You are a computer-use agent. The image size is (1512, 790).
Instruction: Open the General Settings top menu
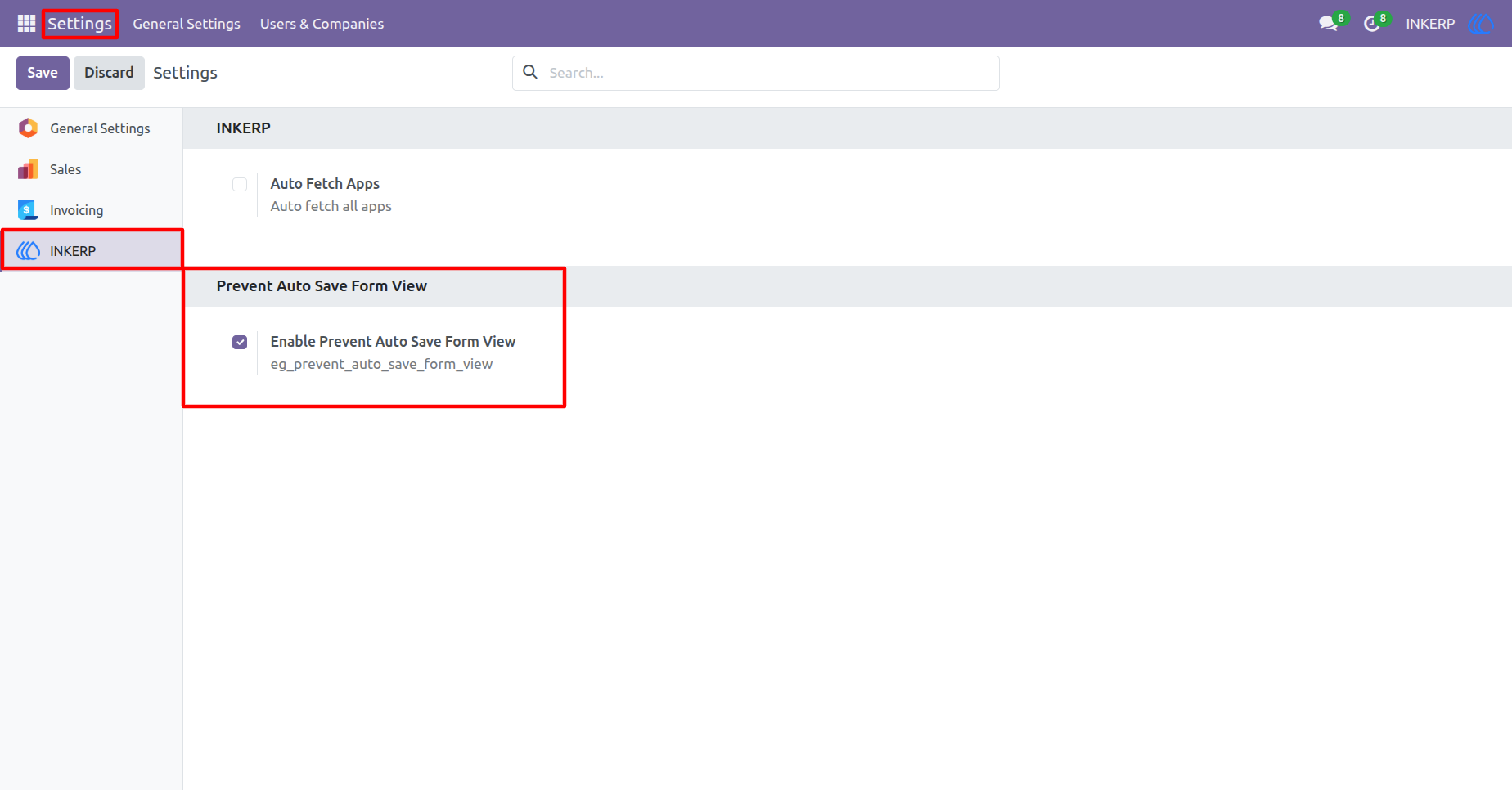coord(187,24)
